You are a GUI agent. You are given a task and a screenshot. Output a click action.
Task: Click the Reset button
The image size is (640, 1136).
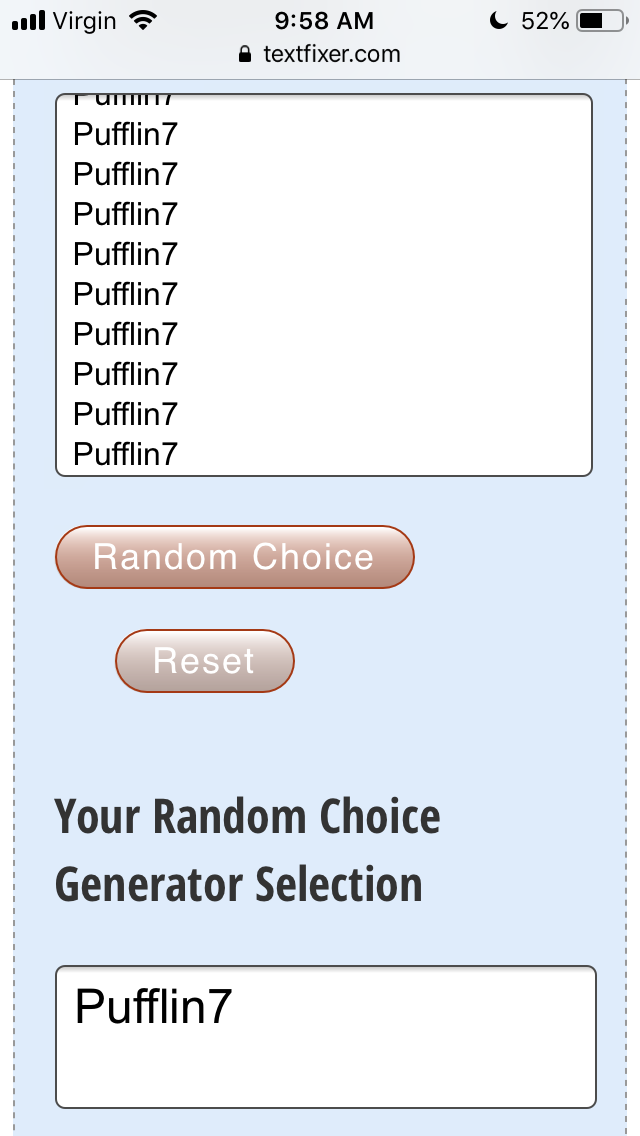pyautogui.click(x=205, y=661)
